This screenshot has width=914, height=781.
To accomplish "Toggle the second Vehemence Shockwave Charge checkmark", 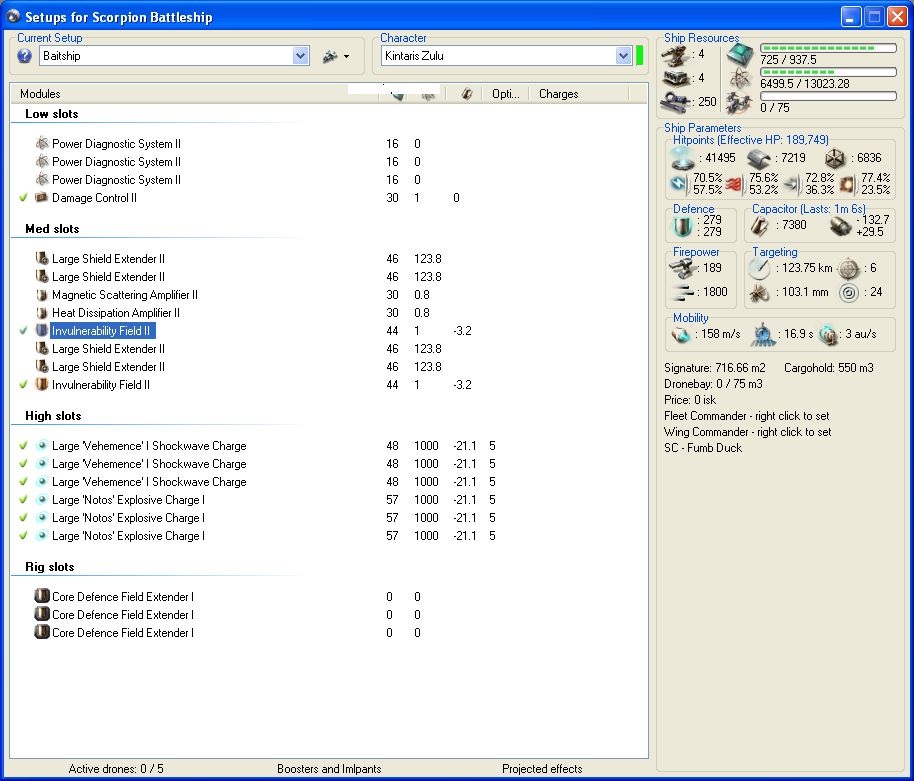I will [x=23, y=464].
